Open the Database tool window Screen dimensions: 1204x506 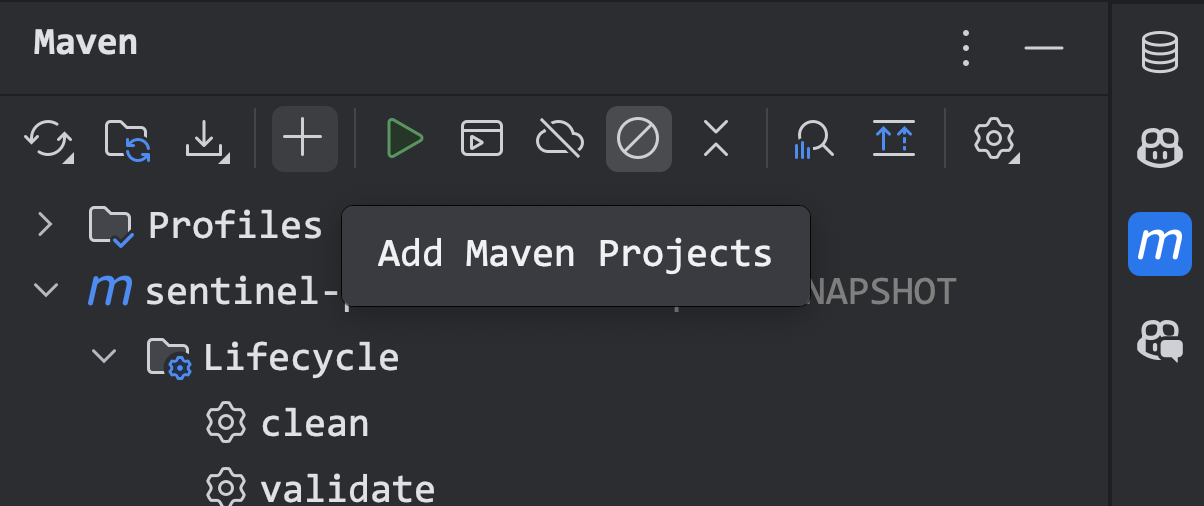pyautogui.click(x=1160, y=52)
